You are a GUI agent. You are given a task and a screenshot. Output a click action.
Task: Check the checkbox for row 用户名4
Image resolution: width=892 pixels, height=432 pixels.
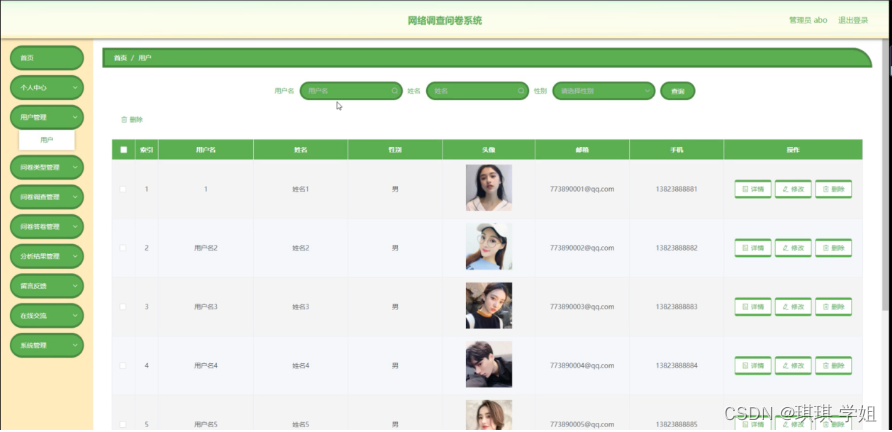(x=123, y=365)
